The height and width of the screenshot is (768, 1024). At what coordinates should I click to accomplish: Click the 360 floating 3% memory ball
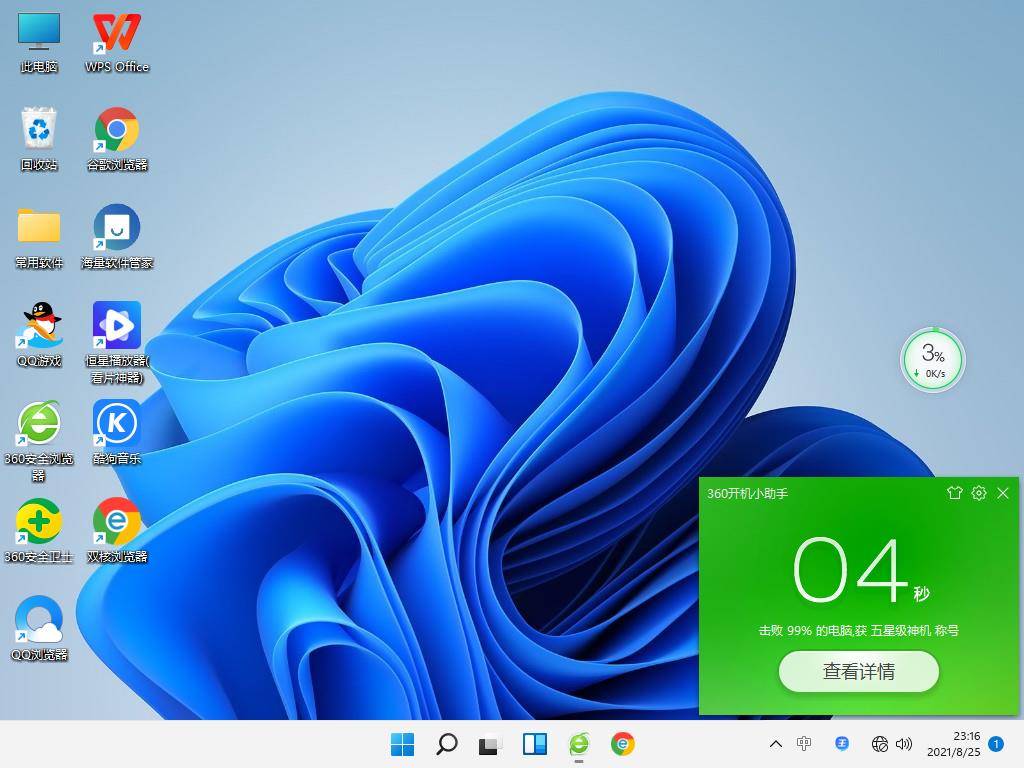point(932,360)
